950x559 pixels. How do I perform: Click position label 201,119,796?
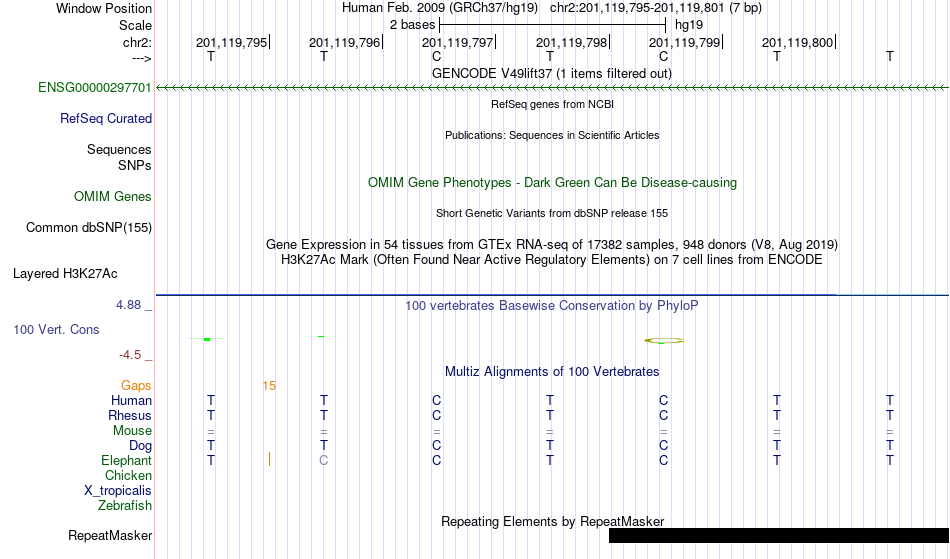pyautogui.click(x=344, y=42)
